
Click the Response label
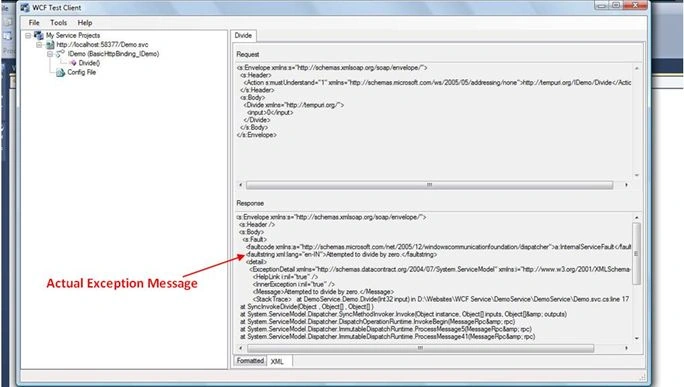(x=250, y=203)
